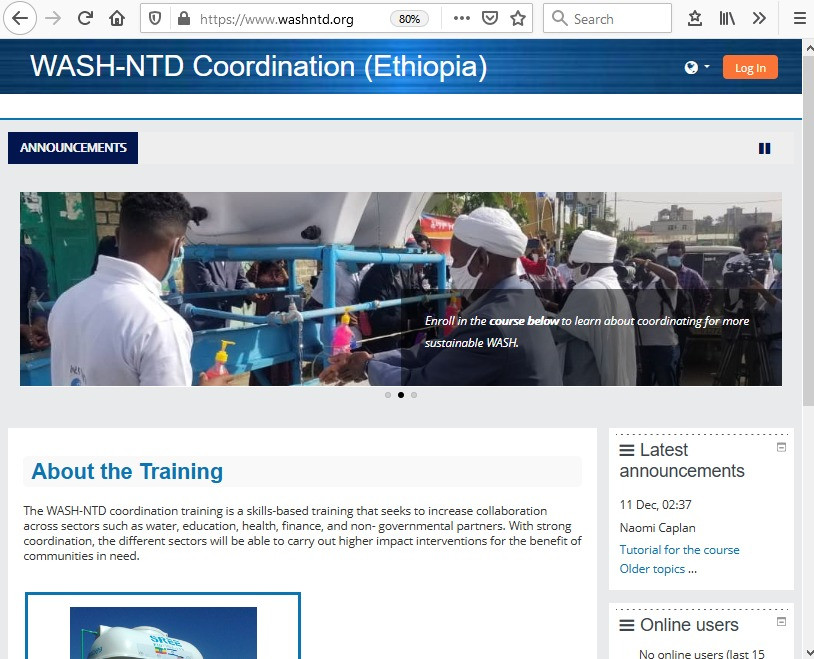The height and width of the screenshot is (659, 814).
Task: Click the page scrollbar down arrow
Action: [808, 652]
